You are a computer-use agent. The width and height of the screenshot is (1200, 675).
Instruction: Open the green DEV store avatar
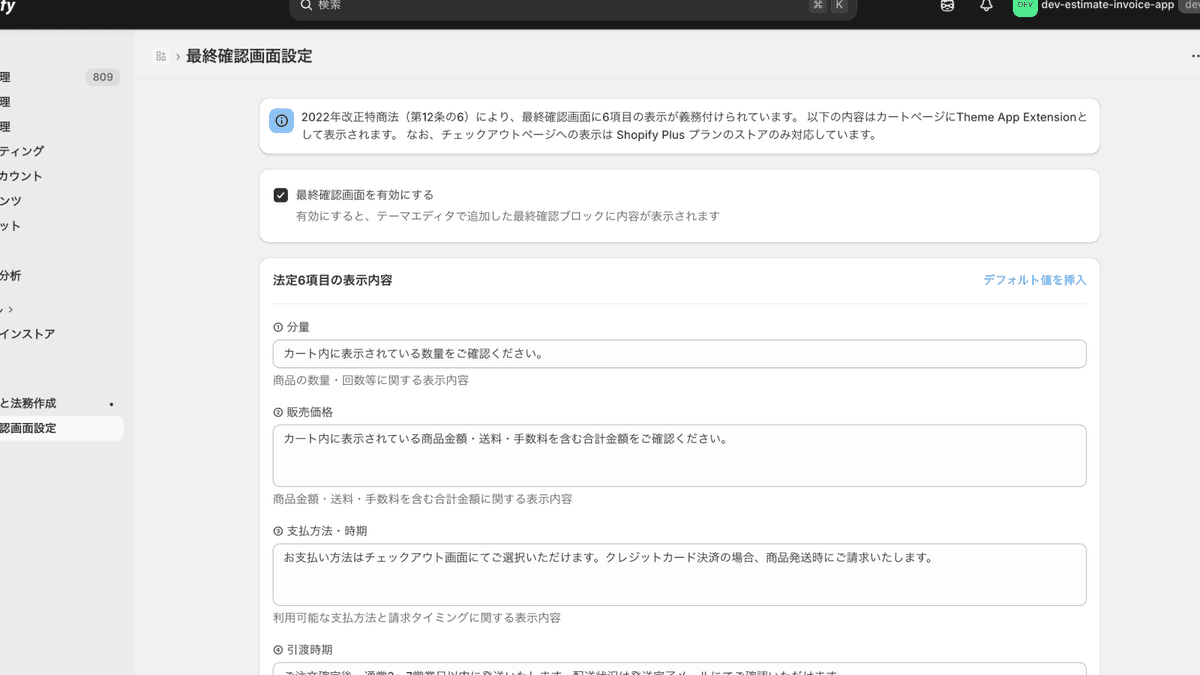(1023, 7)
